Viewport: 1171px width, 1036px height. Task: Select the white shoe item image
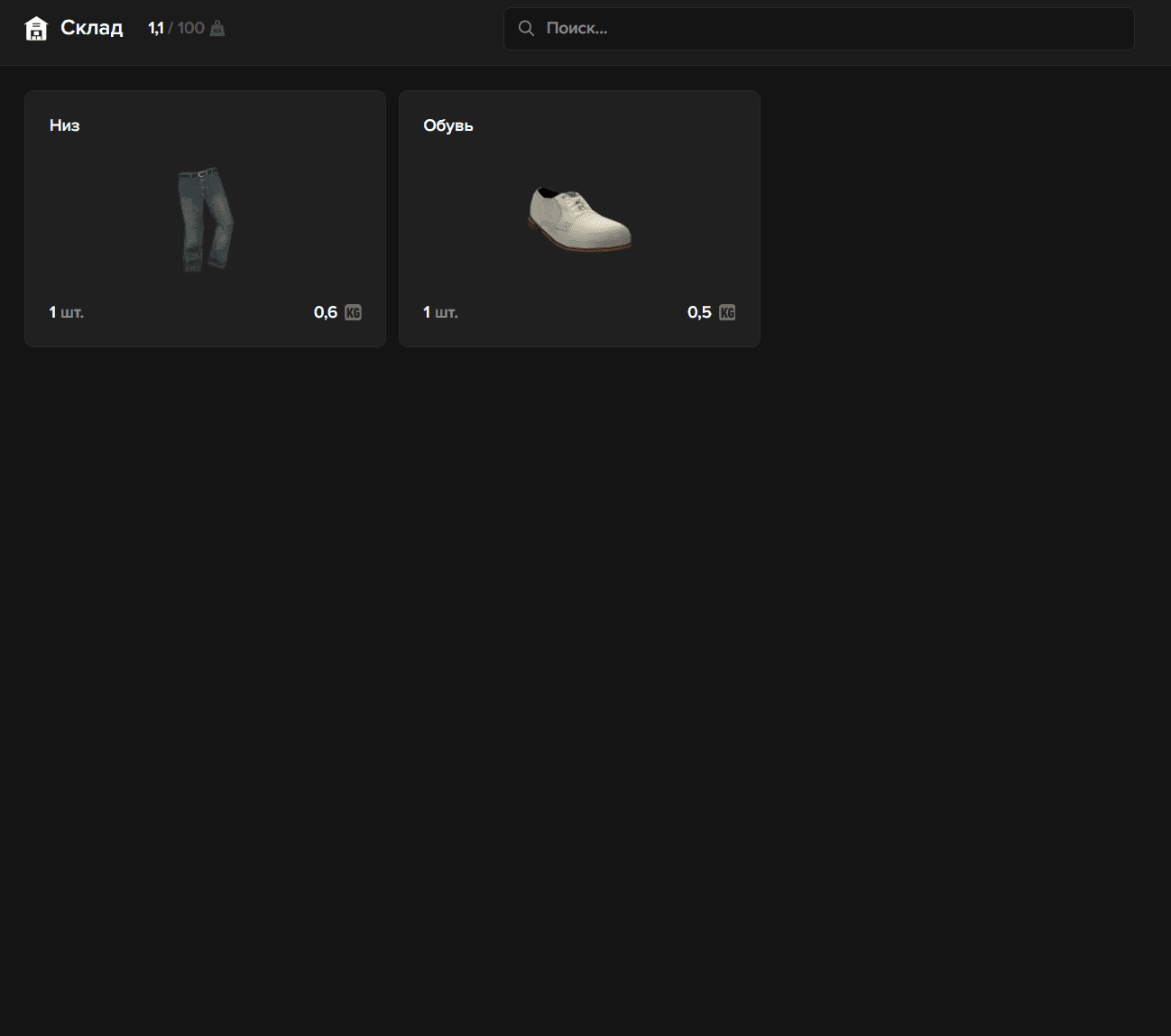click(579, 219)
